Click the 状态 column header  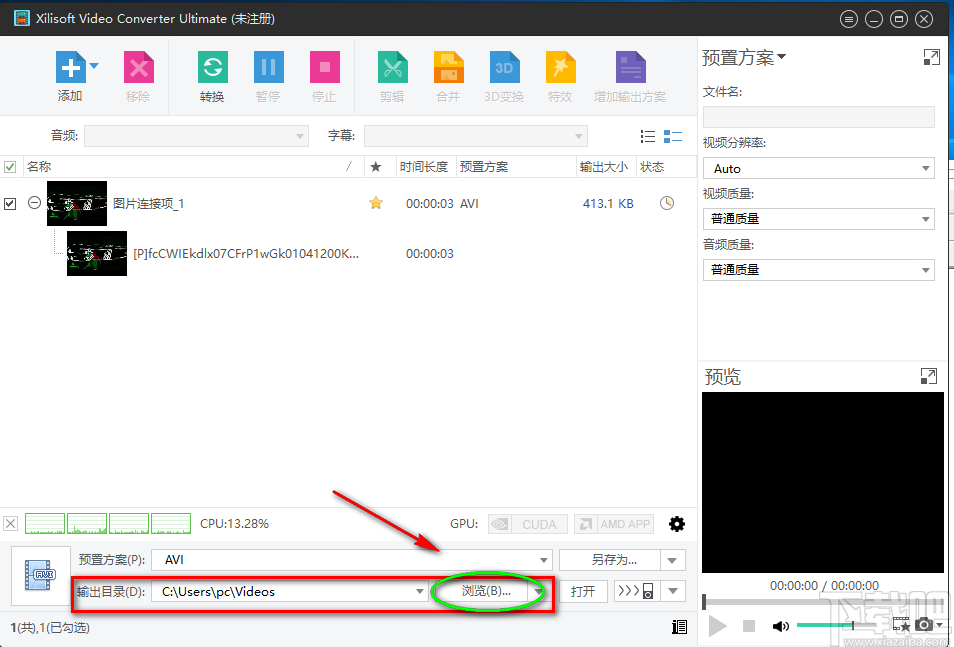[x=666, y=167]
